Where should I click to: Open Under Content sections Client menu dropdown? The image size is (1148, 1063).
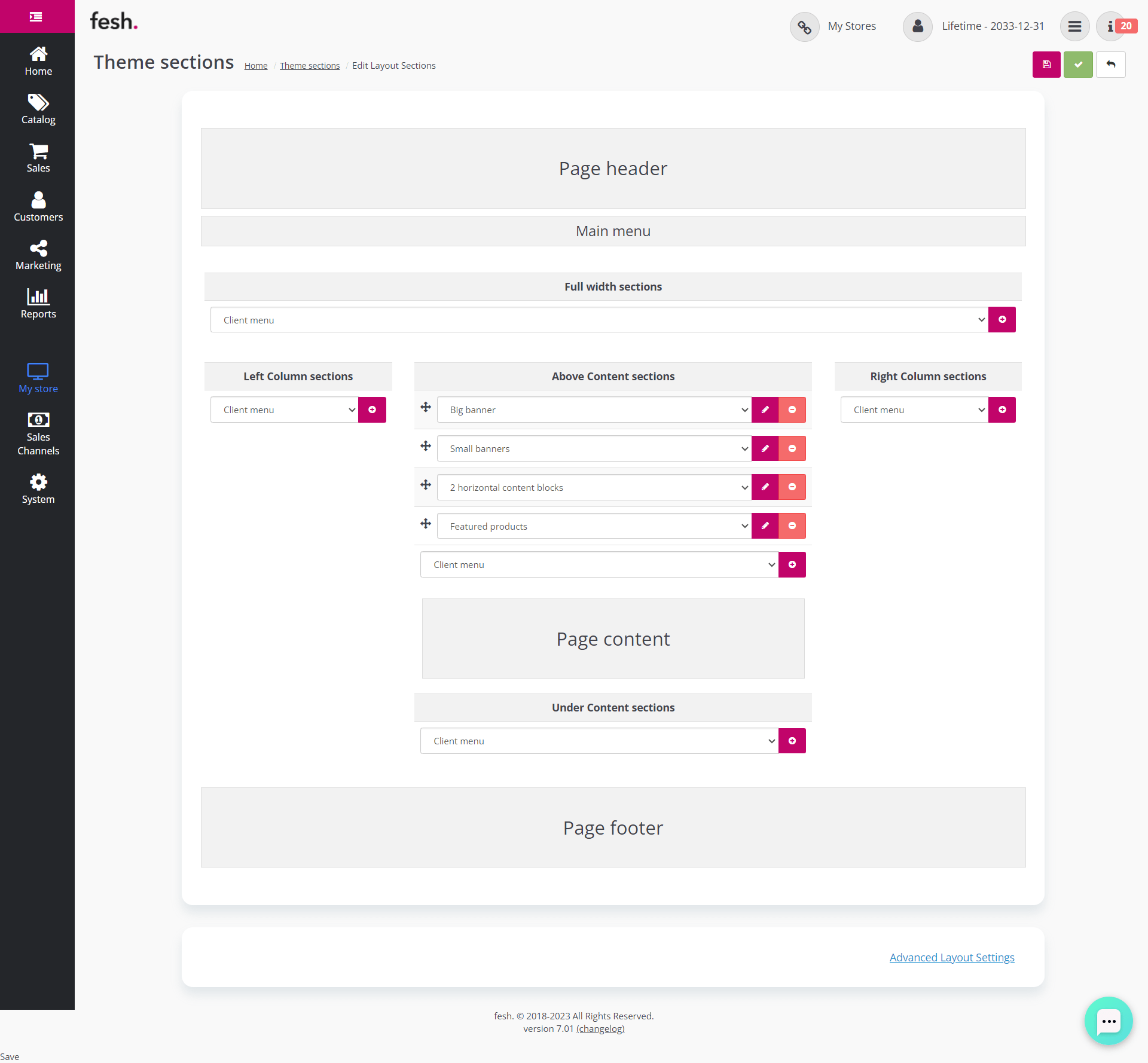tap(599, 741)
